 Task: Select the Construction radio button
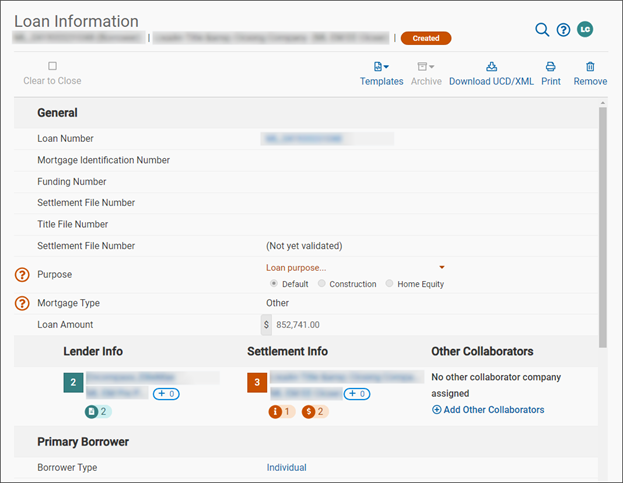[x=321, y=284]
